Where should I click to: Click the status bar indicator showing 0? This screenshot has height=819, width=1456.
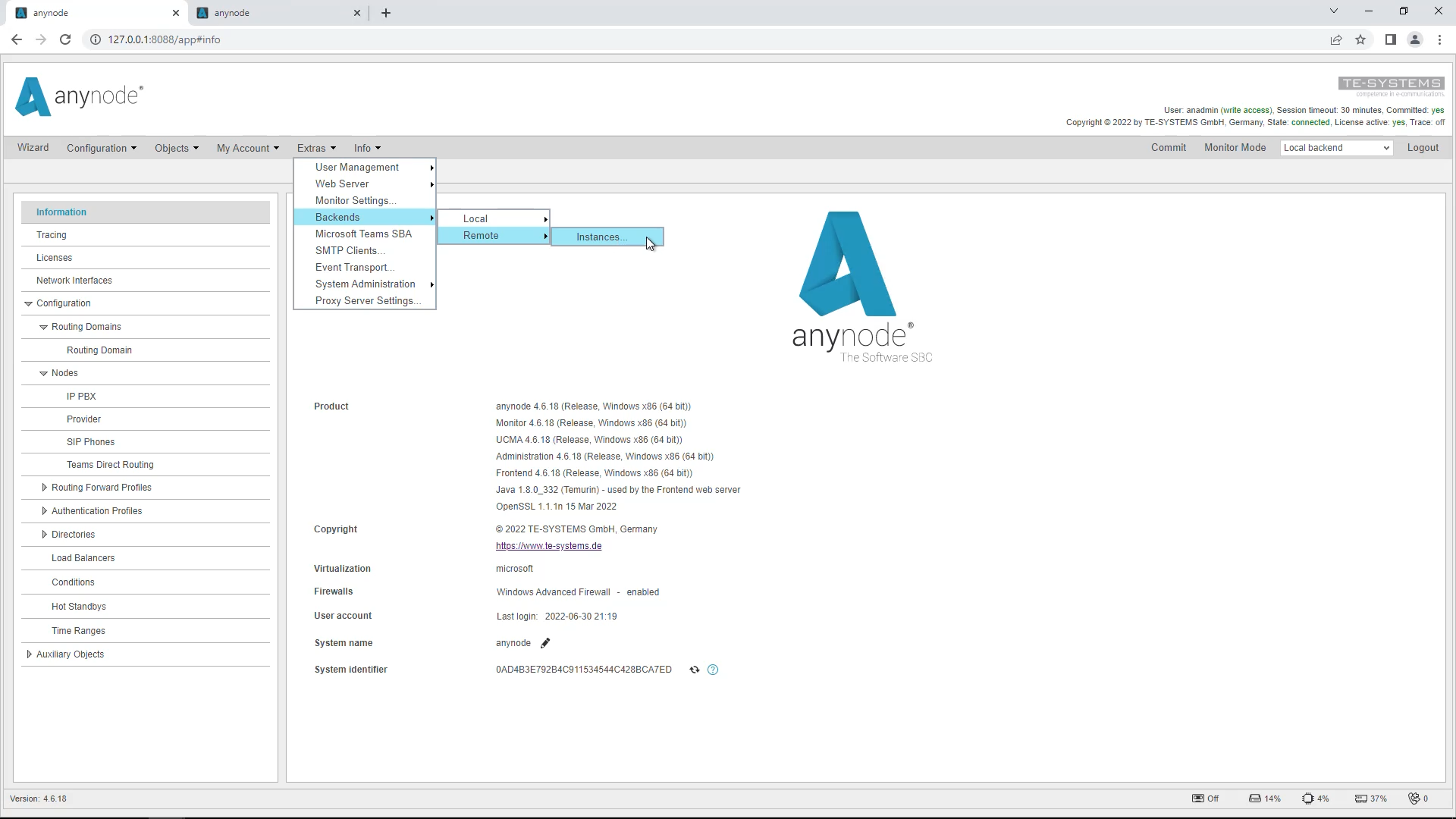pos(1418,799)
